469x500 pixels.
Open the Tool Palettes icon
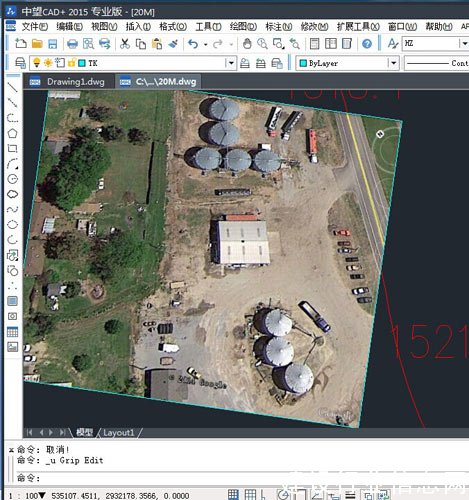click(347, 44)
